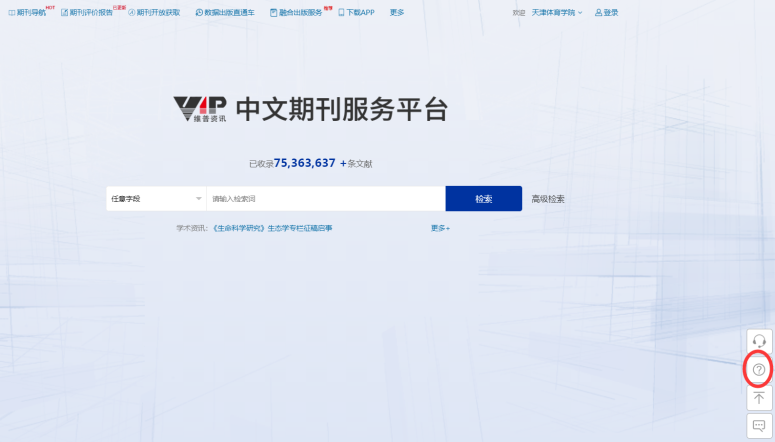Open the chat feedback bubble icon
Viewport: 775px width, 442px height.
[759, 426]
